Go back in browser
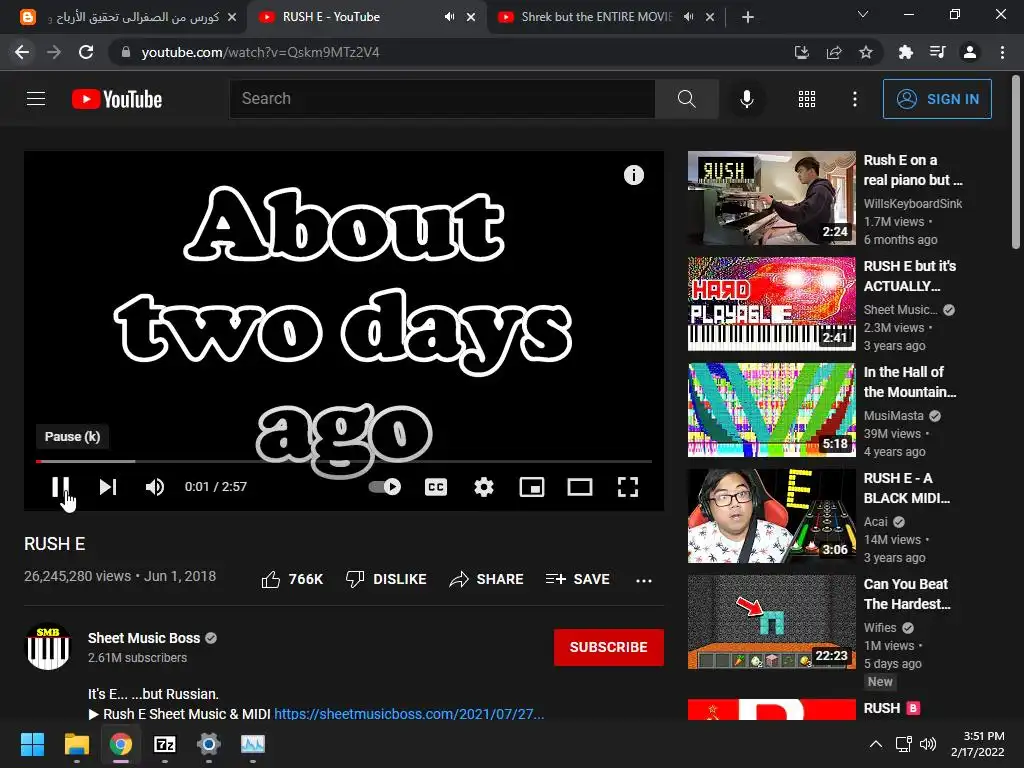The height and width of the screenshot is (768, 1024). click(x=22, y=52)
